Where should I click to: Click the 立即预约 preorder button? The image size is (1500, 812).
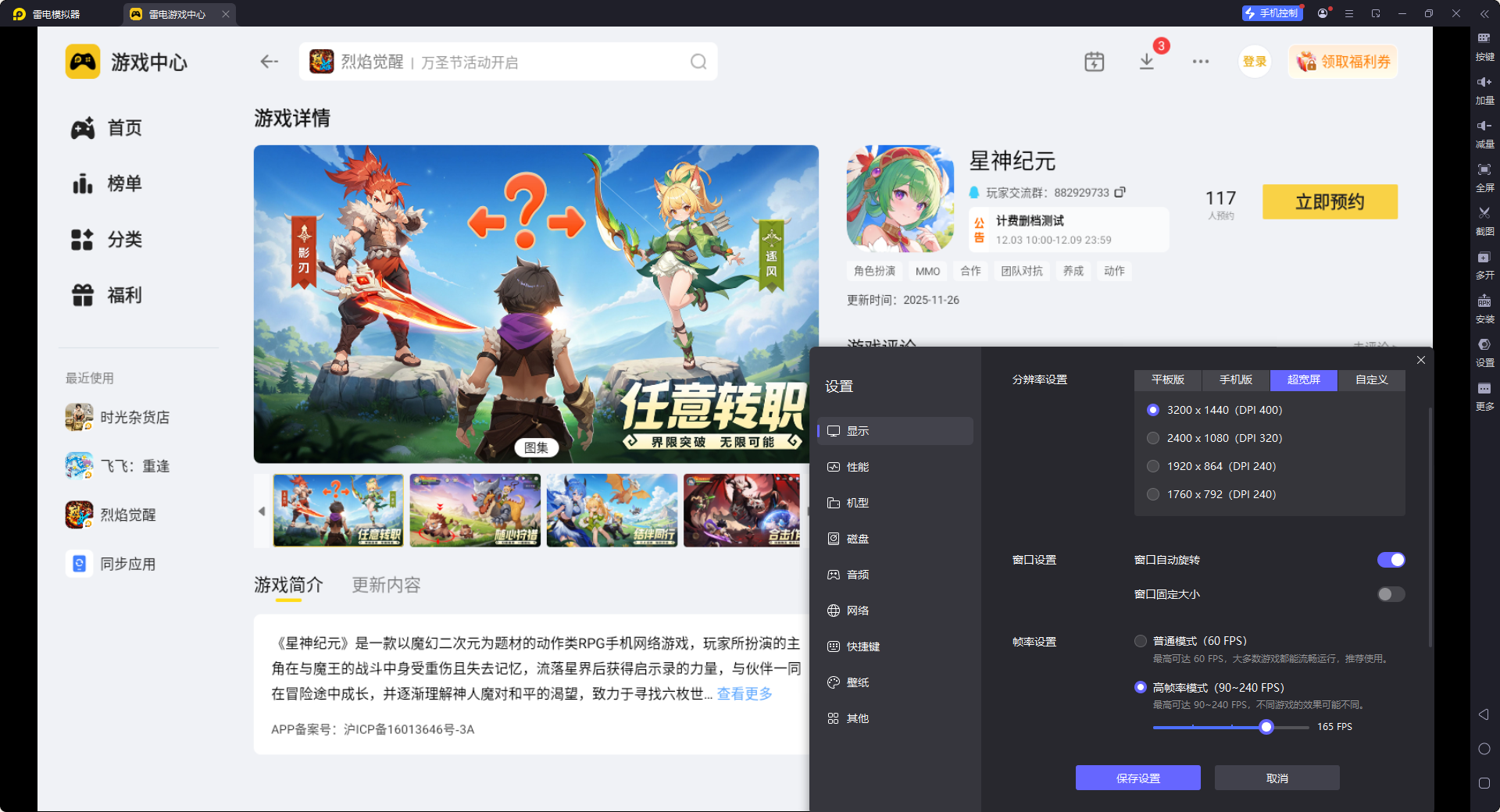pyautogui.click(x=1329, y=201)
